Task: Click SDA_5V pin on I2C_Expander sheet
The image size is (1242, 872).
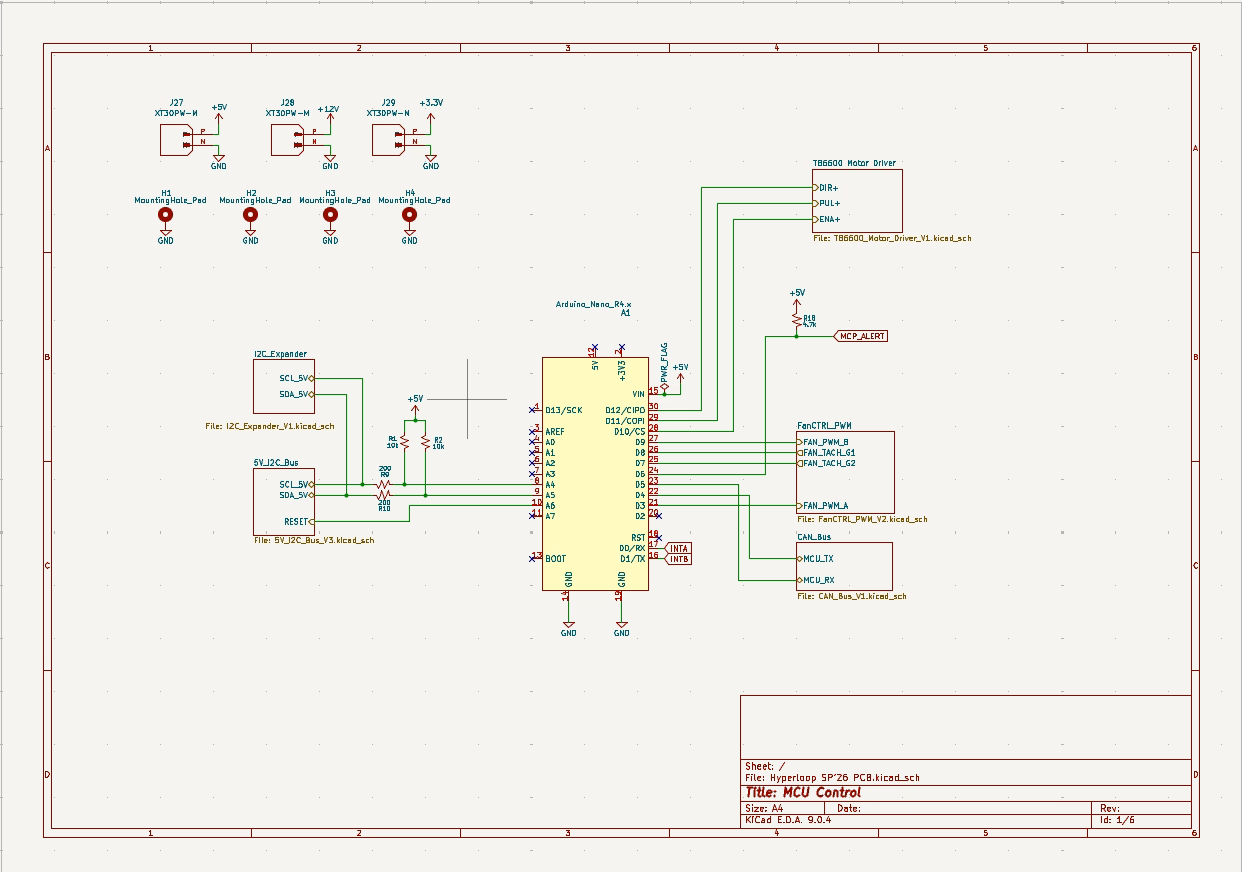Action: (x=296, y=394)
